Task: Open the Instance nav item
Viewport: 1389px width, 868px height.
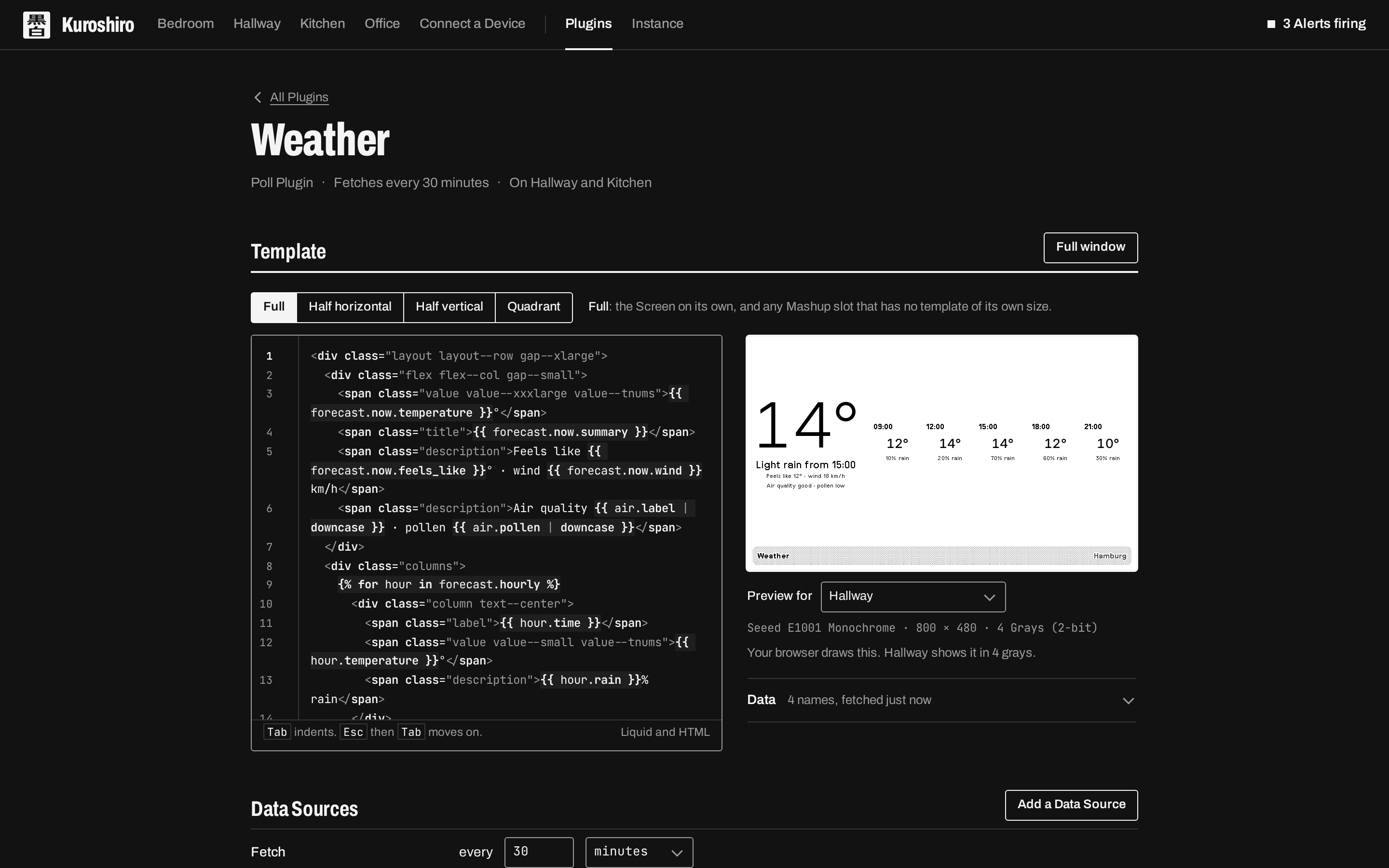Action: tap(657, 24)
